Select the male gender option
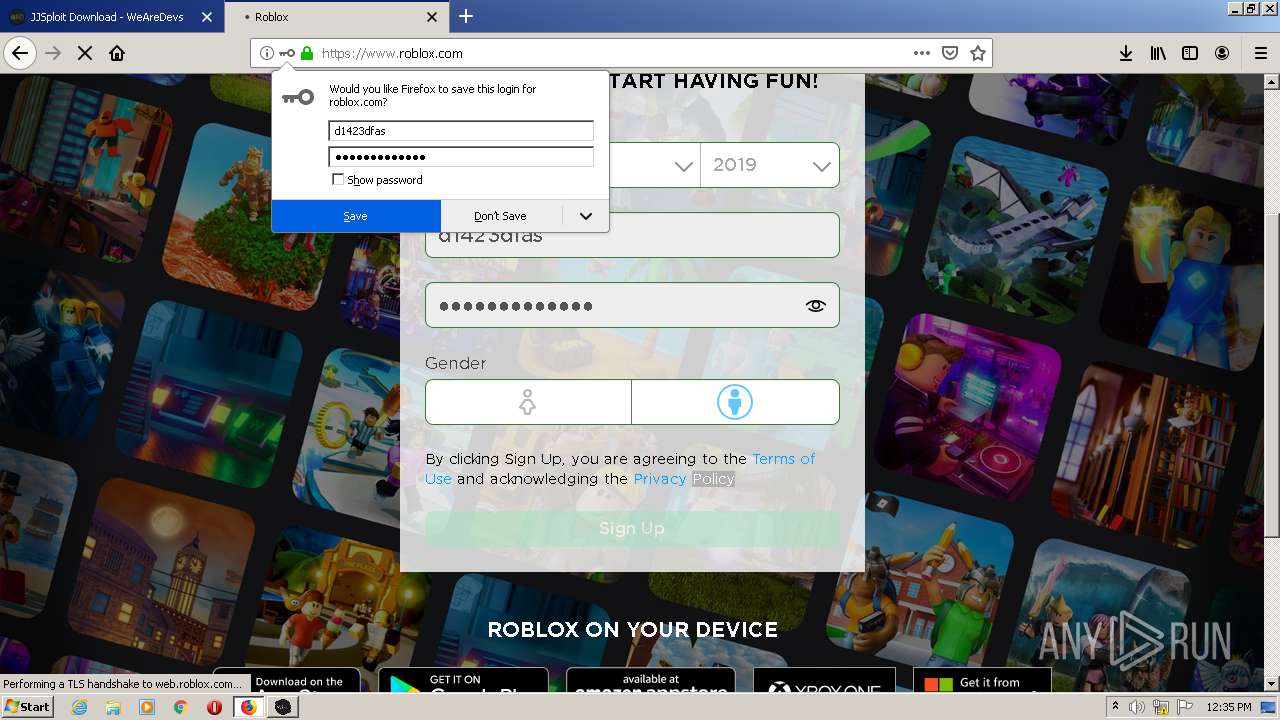Image resolution: width=1280 pixels, height=720 pixels. tap(735, 402)
